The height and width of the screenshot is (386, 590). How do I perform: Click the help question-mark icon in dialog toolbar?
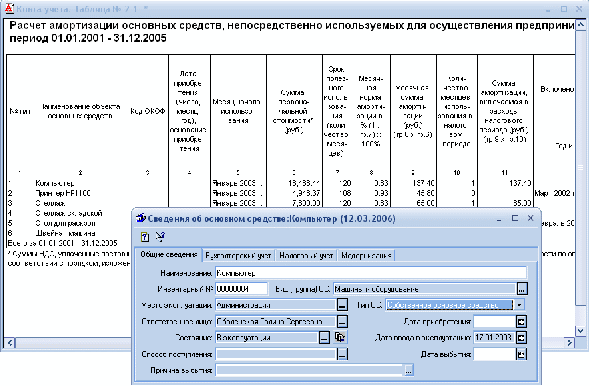145,237
